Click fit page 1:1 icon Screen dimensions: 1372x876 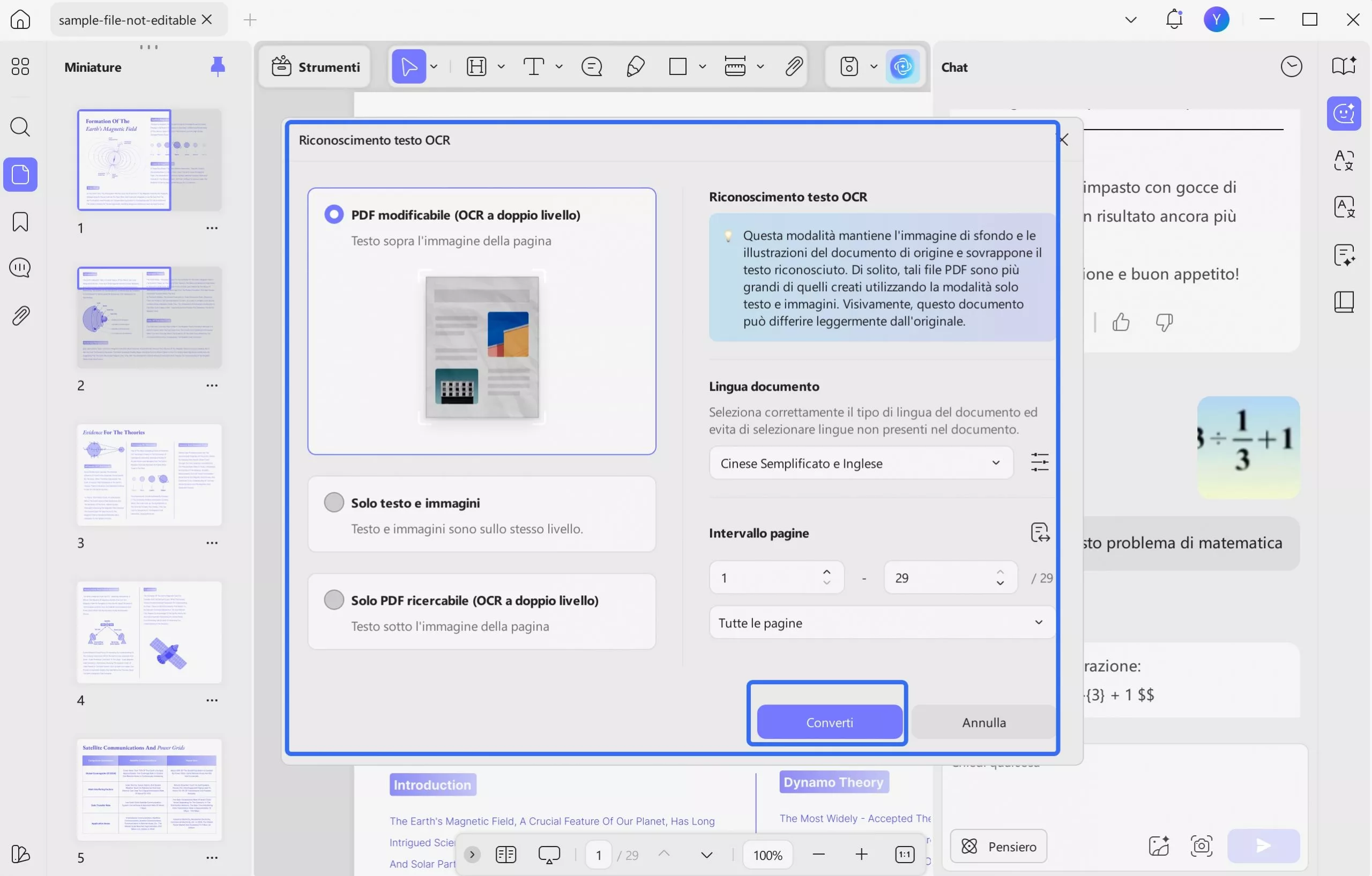[904, 855]
